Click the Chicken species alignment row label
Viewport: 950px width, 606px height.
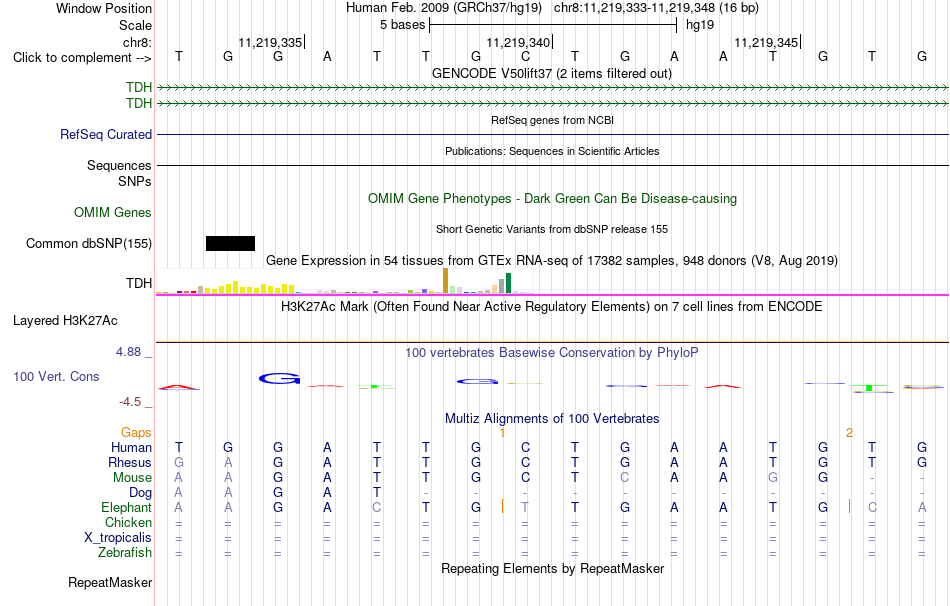pos(128,522)
